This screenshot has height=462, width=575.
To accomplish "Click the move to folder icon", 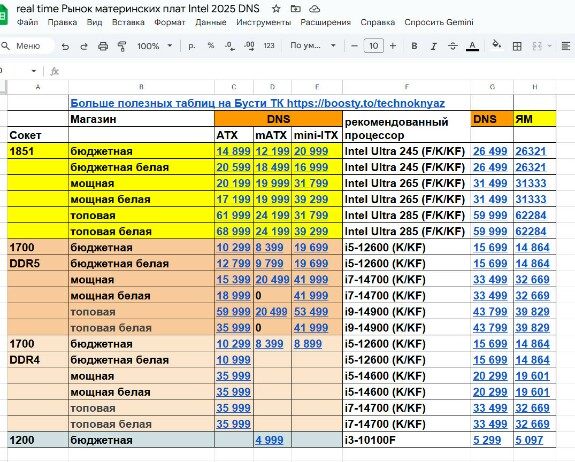I will 296,8.
